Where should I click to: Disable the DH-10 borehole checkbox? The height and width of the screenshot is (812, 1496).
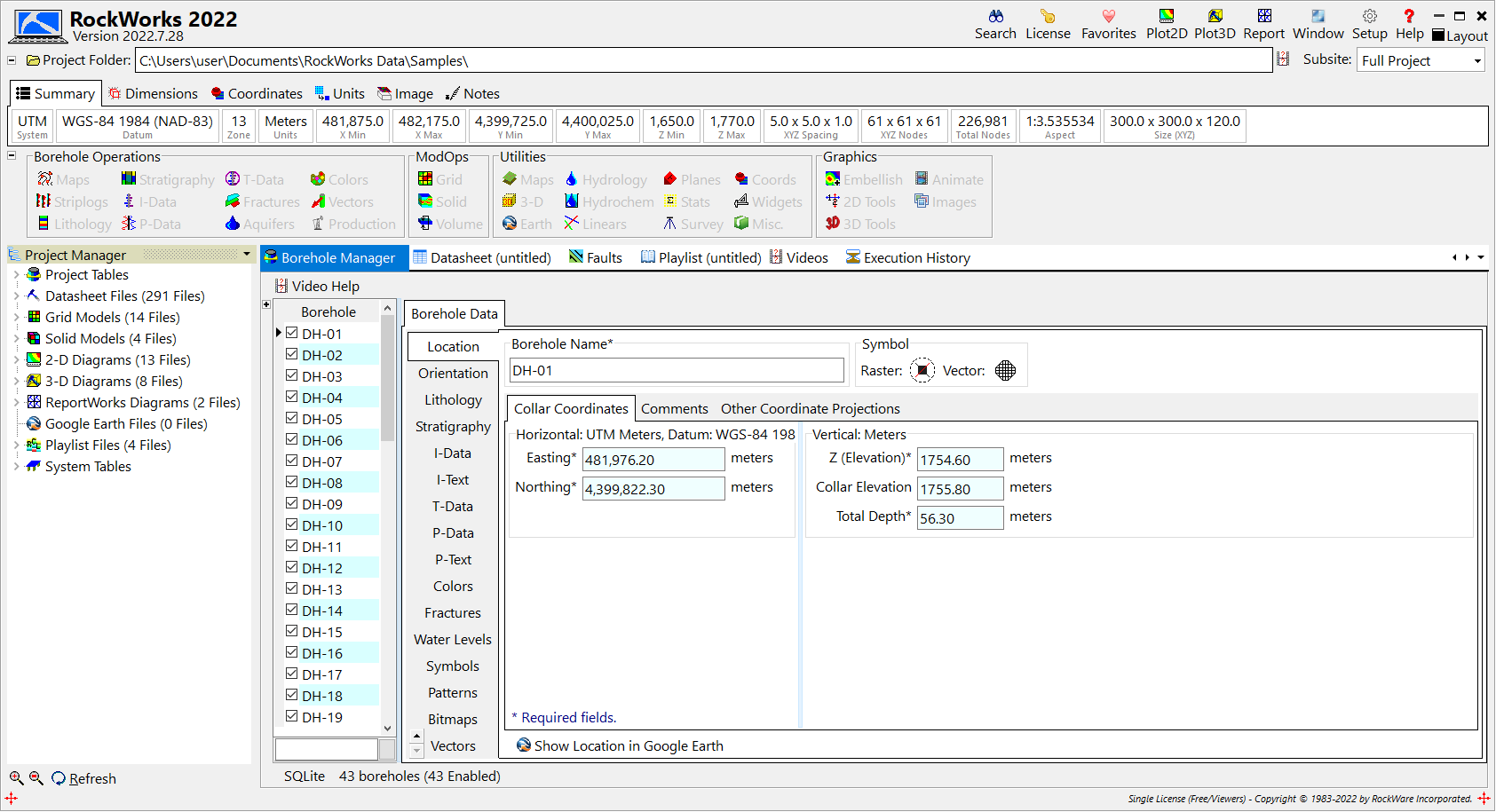[x=291, y=524]
